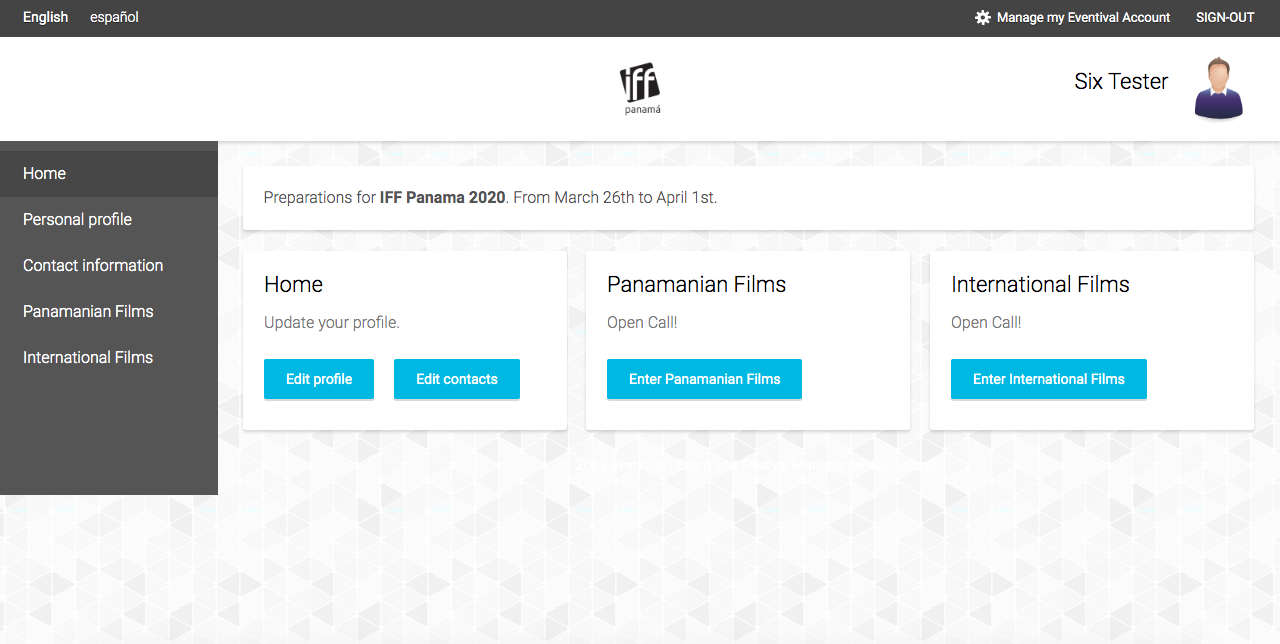
Task: Open Contact information in sidebar
Action: pos(109,265)
